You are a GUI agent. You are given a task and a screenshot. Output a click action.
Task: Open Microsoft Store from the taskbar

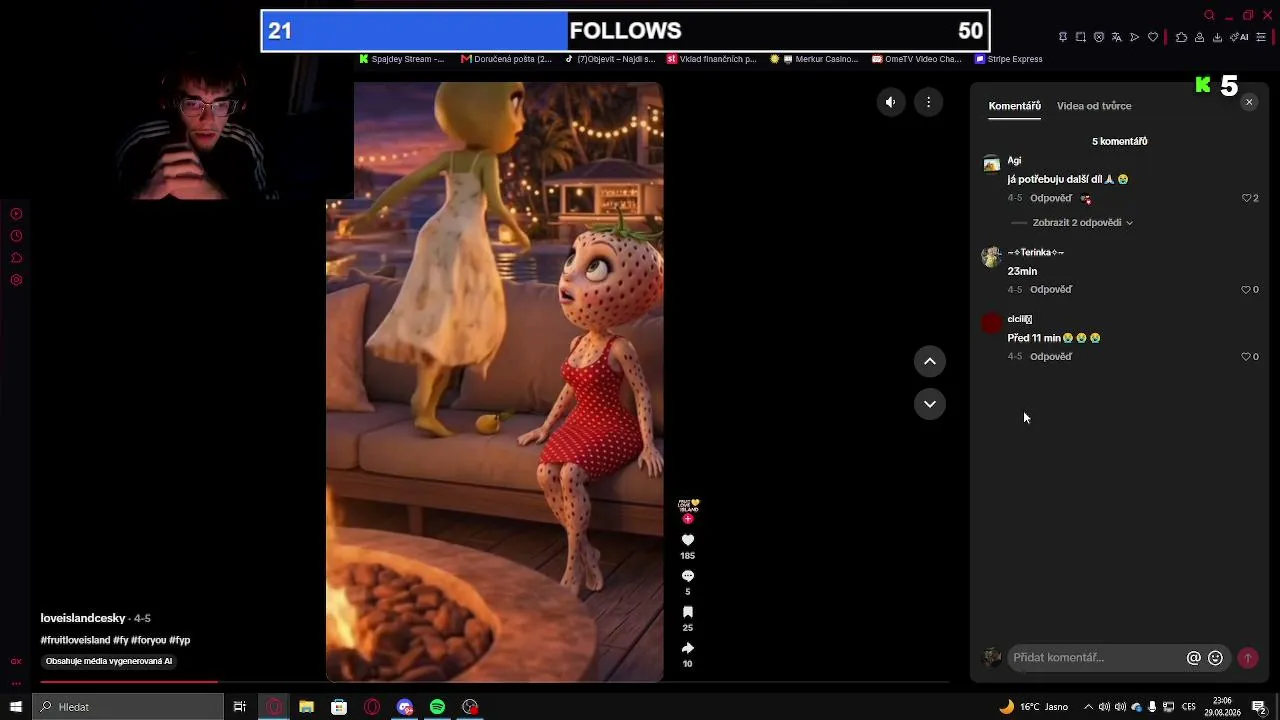coord(339,707)
